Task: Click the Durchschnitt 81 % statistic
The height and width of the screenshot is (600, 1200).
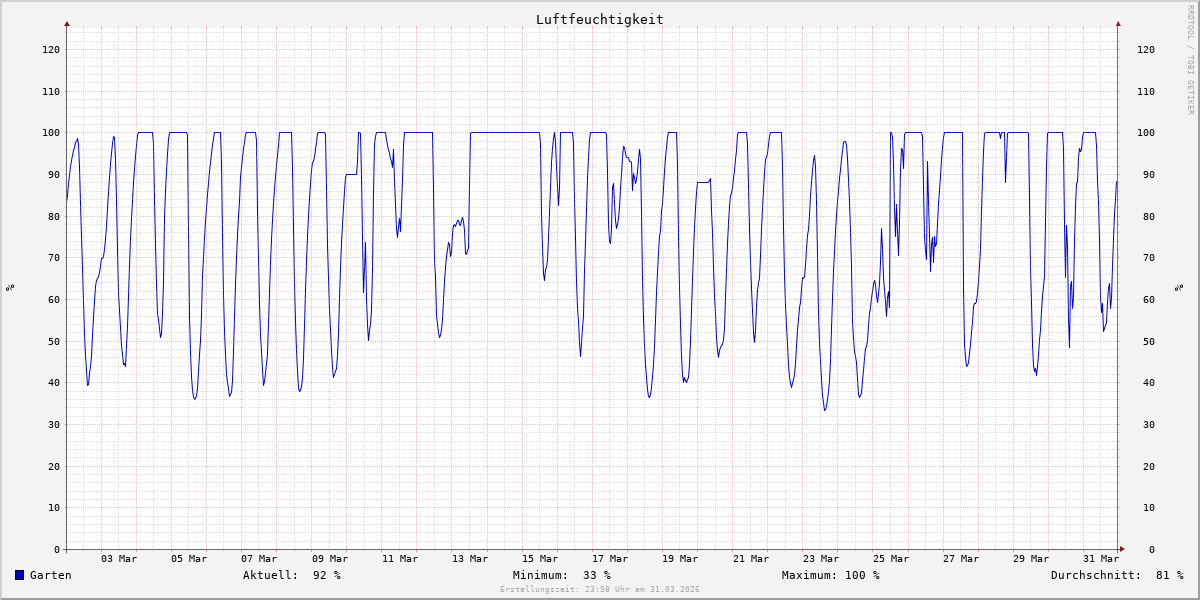Action: click(1116, 575)
